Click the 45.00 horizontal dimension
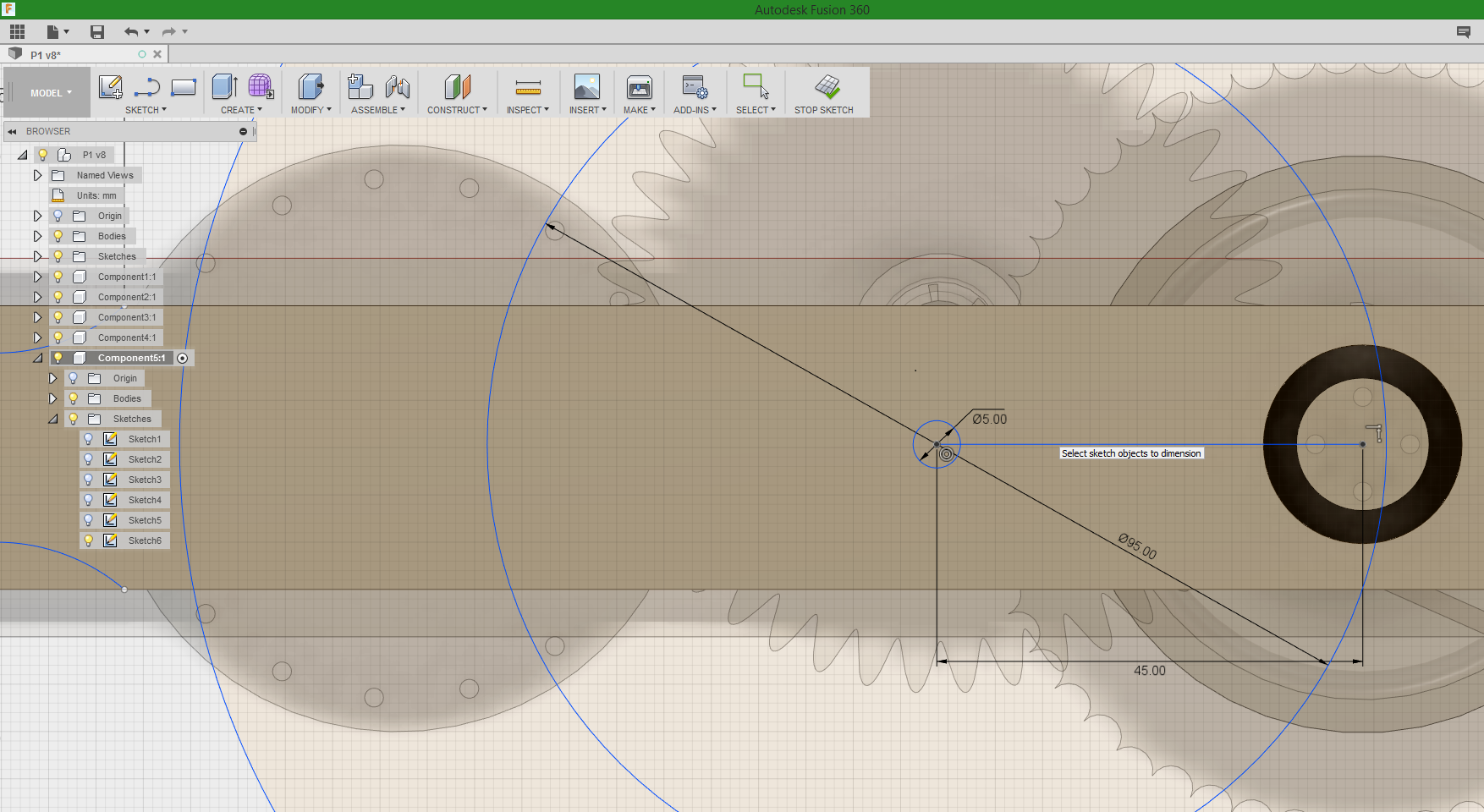1484x812 pixels. [1149, 670]
